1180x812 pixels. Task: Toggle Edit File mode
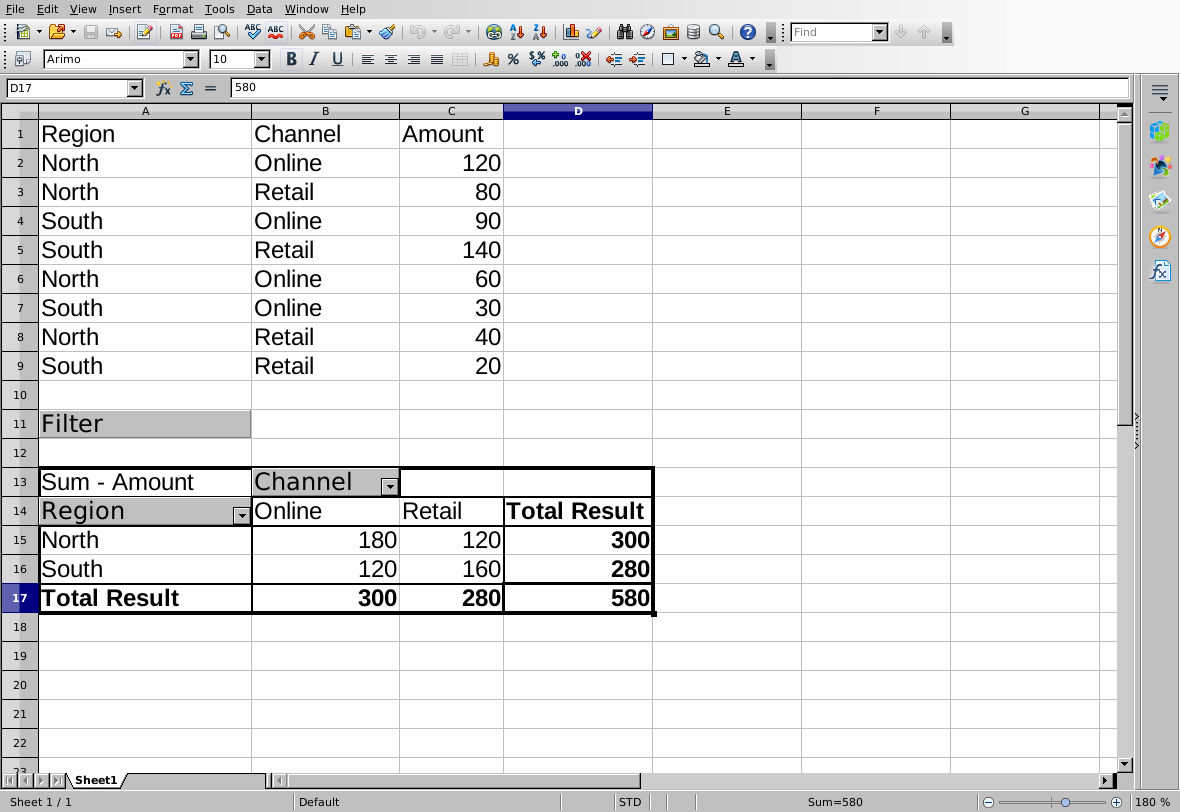144,32
